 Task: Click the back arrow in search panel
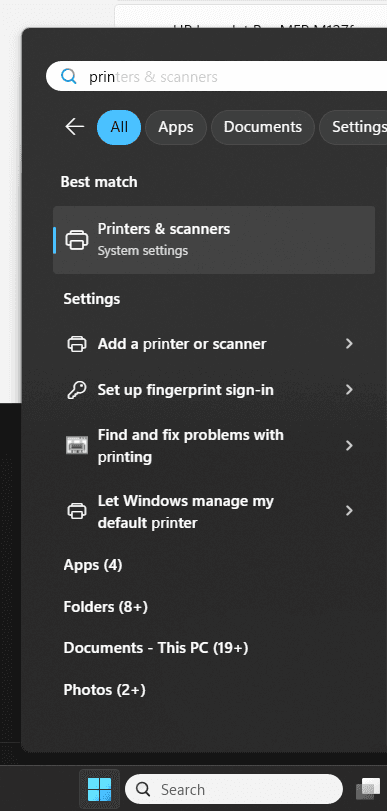pyautogui.click(x=75, y=127)
